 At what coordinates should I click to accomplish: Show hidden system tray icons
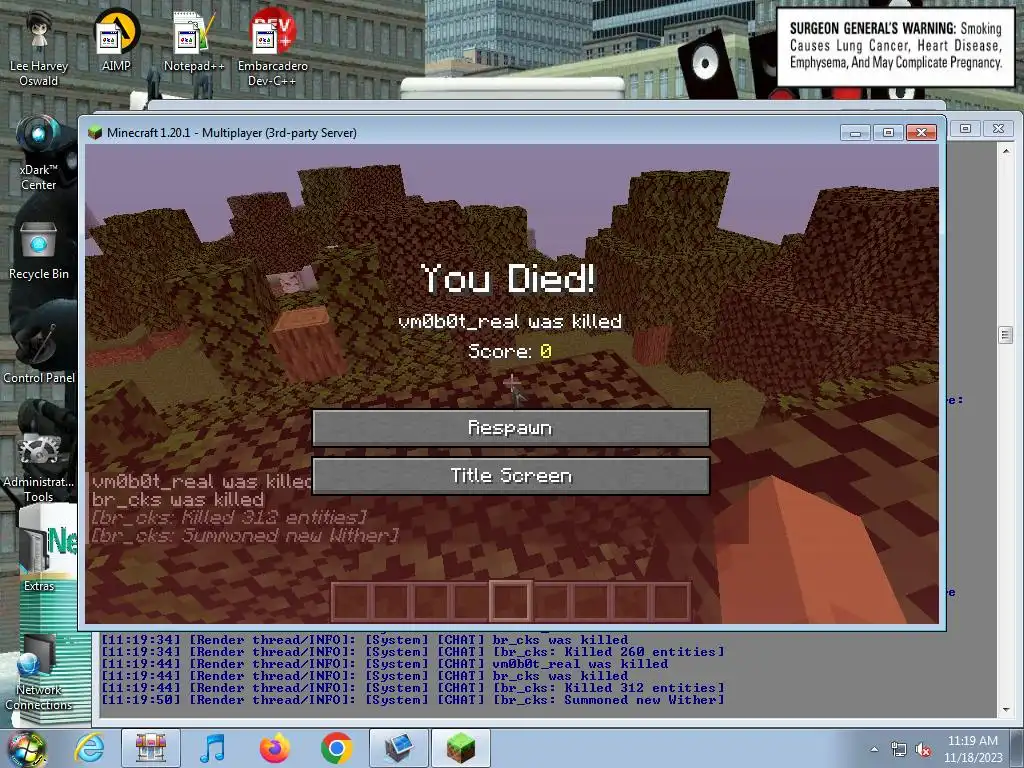[874, 749]
